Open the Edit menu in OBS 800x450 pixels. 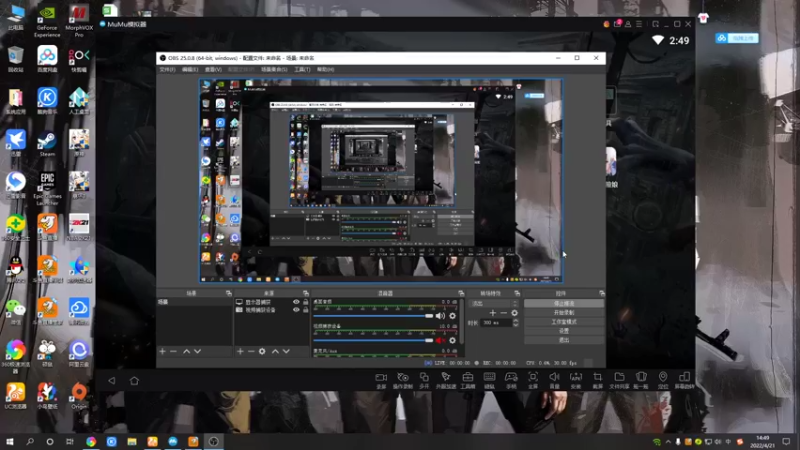[x=190, y=69]
